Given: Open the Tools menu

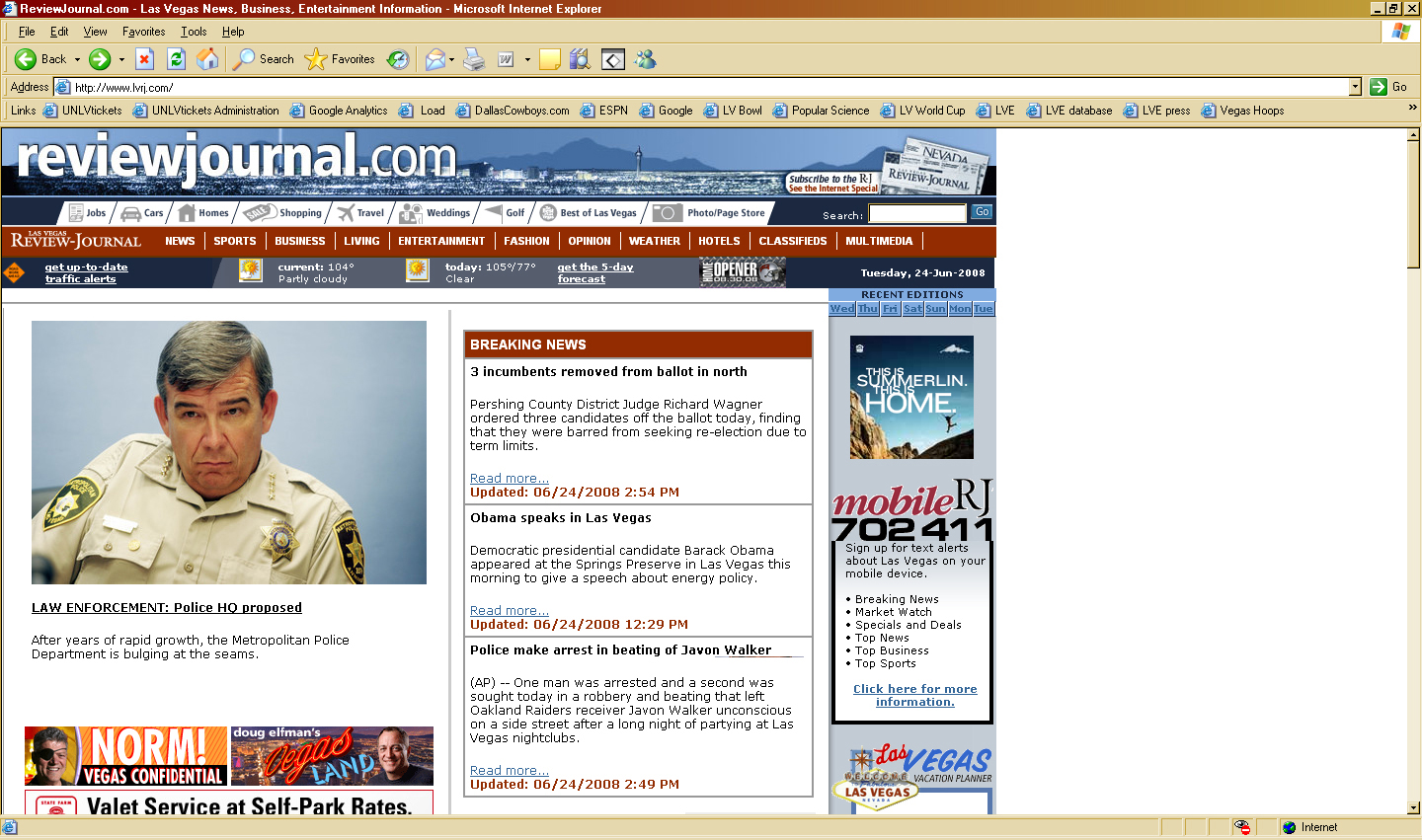Looking at the screenshot, I should pos(194,32).
